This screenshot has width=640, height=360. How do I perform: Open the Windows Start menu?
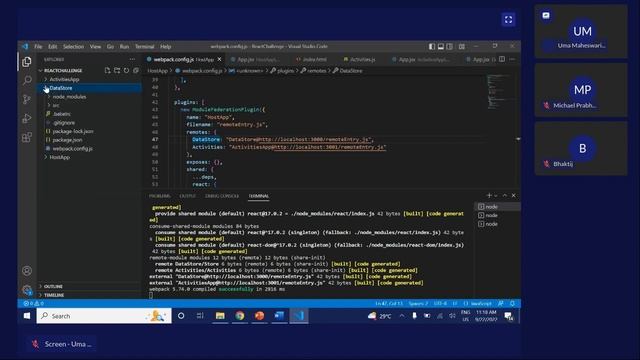coord(27,316)
